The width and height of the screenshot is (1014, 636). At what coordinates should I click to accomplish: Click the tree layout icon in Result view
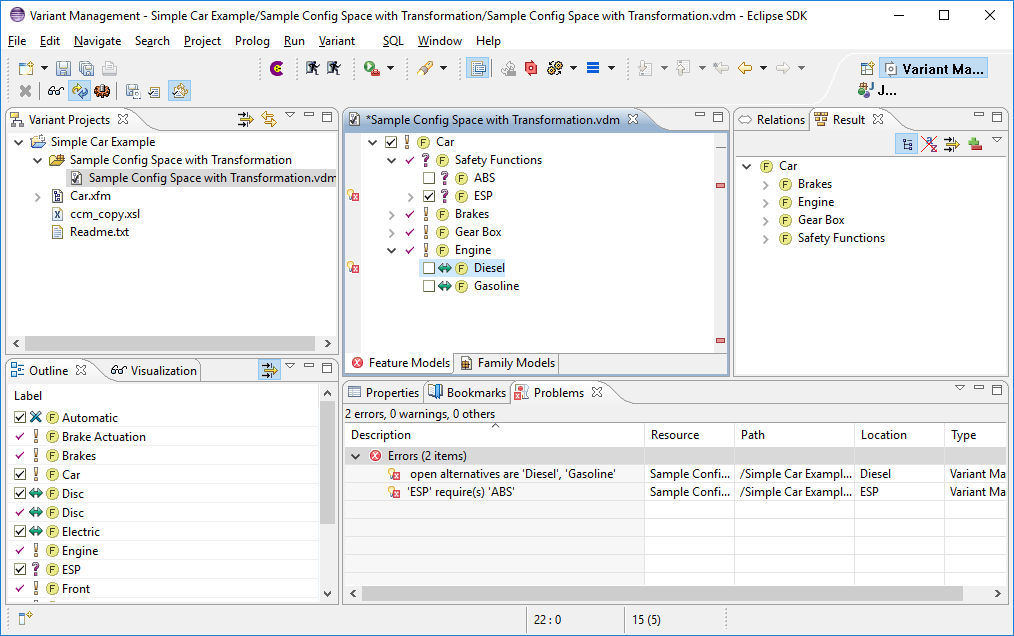tap(907, 144)
